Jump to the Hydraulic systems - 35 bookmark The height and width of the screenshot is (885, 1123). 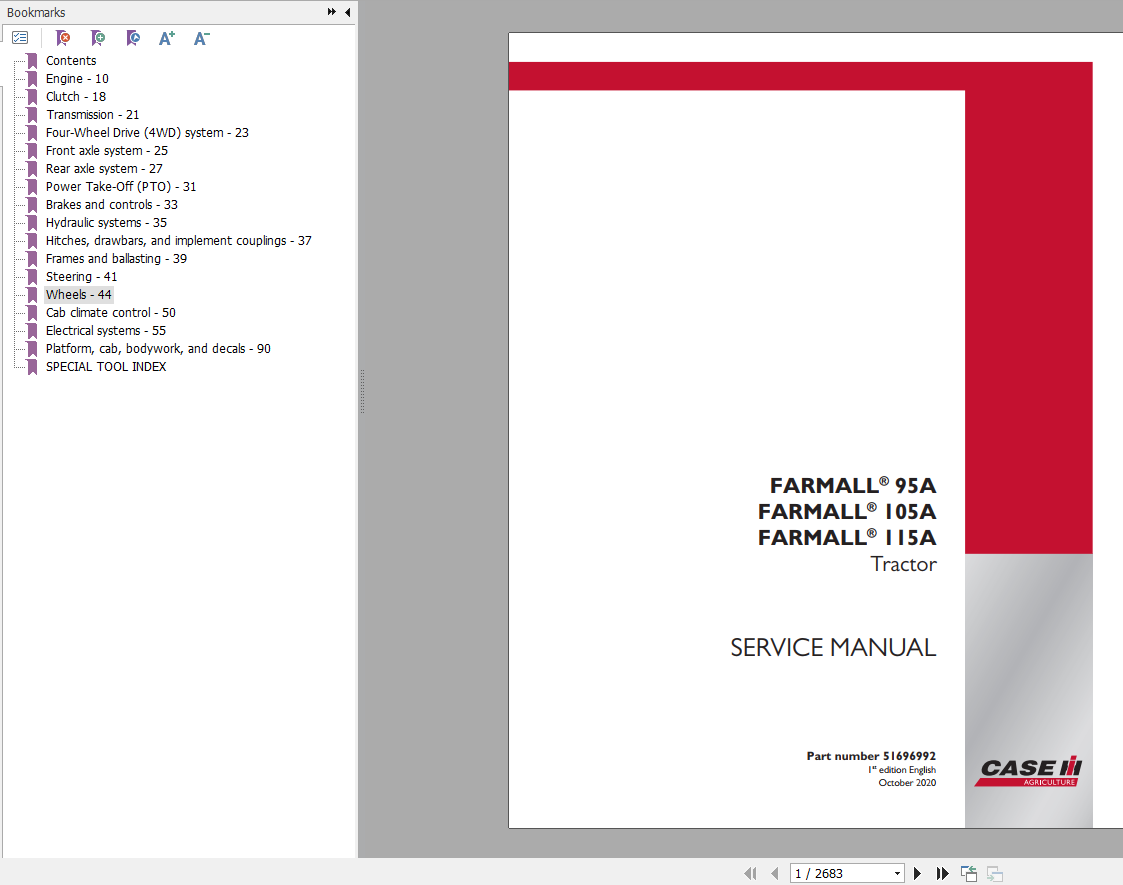coord(106,223)
